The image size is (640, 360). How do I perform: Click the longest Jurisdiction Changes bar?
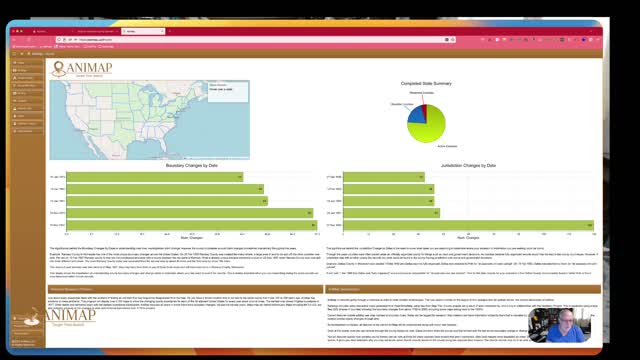click(468, 225)
